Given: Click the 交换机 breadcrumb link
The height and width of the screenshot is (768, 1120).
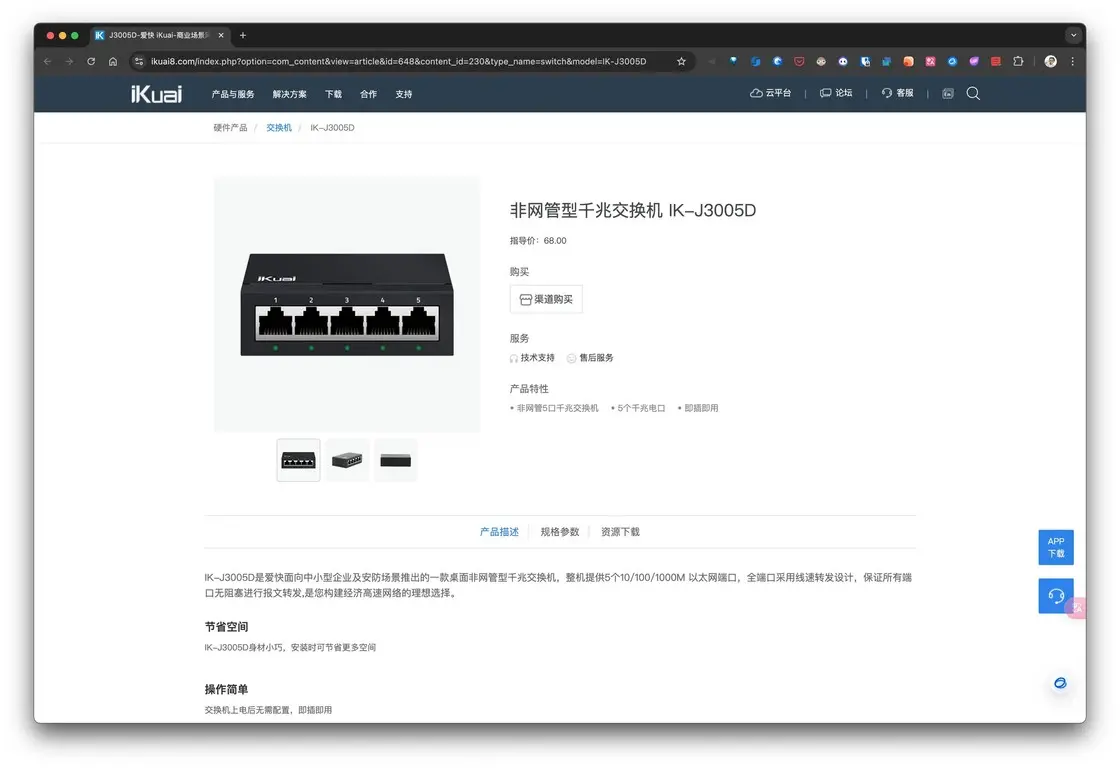Looking at the screenshot, I should (x=279, y=128).
